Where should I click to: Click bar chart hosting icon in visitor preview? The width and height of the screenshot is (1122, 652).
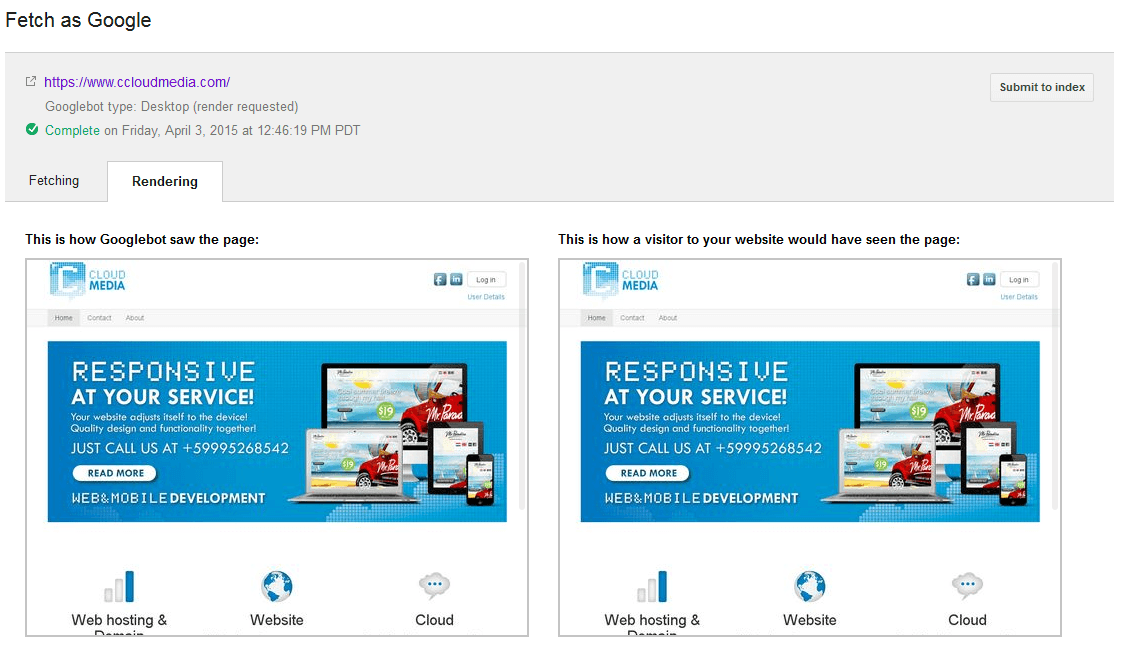652,587
